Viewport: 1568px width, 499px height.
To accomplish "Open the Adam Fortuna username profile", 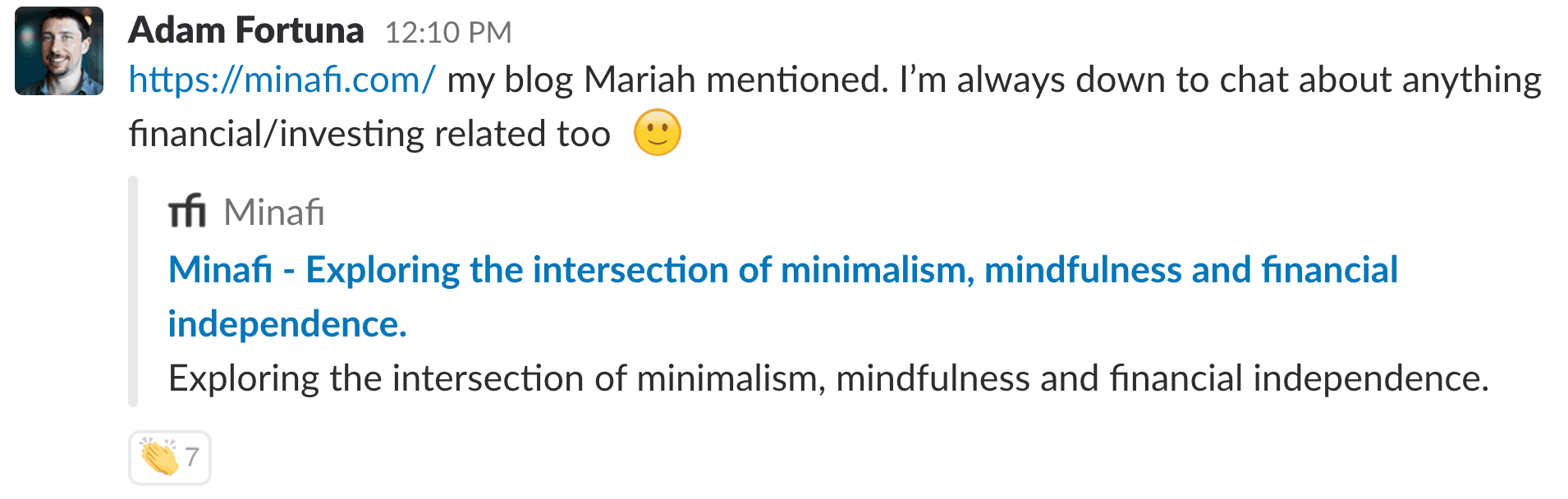I will [x=245, y=31].
